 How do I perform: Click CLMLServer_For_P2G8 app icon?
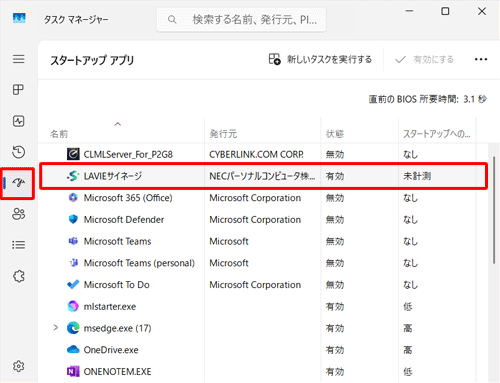[x=73, y=154]
